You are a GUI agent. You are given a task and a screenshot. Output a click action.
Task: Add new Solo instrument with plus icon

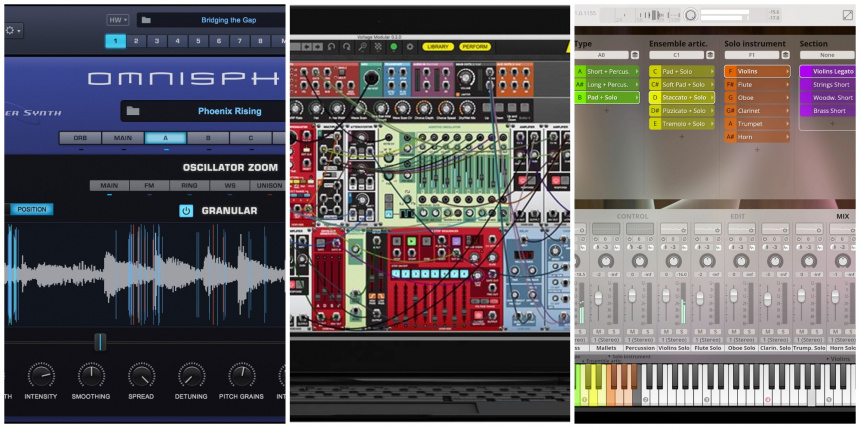[x=757, y=150]
